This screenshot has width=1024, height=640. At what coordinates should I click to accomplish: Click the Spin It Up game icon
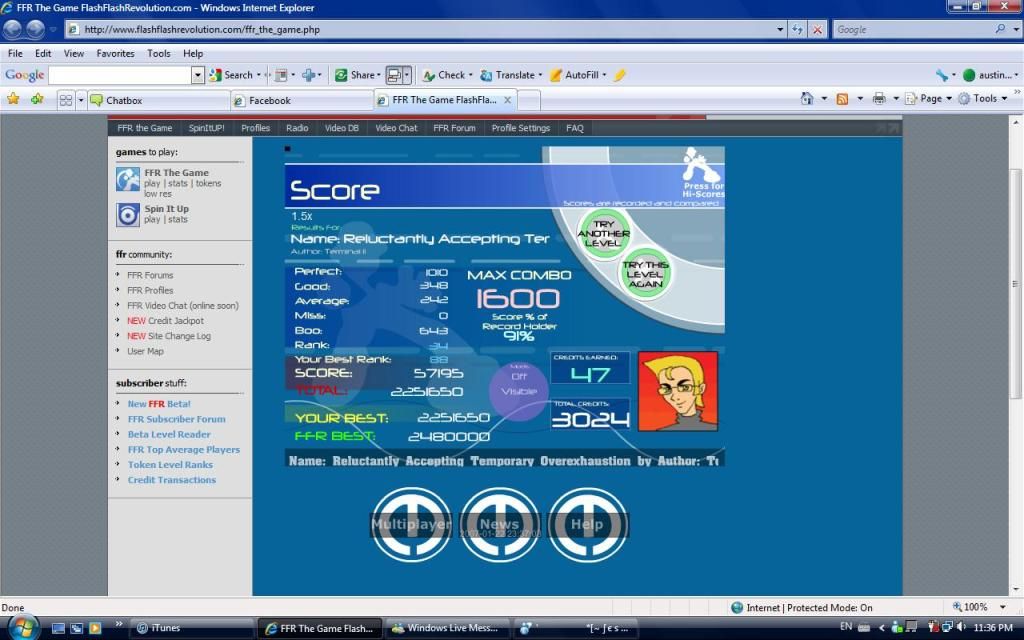pos(128,214)
